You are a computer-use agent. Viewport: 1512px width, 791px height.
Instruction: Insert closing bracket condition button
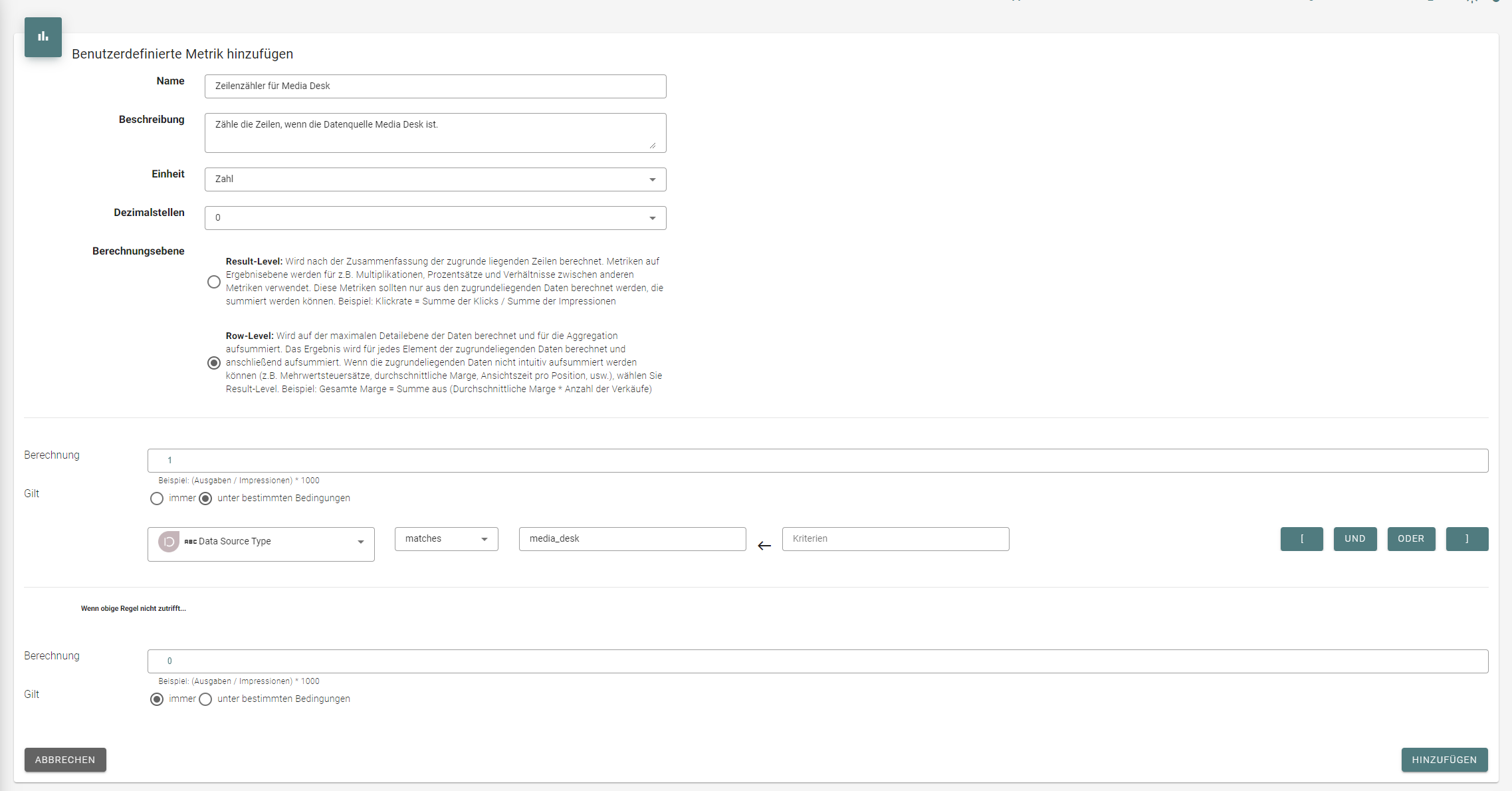pos(1467,539)
